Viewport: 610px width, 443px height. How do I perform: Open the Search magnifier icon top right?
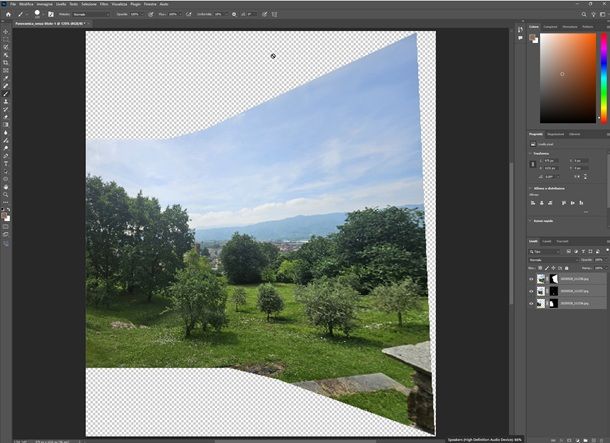click(584, 14)
